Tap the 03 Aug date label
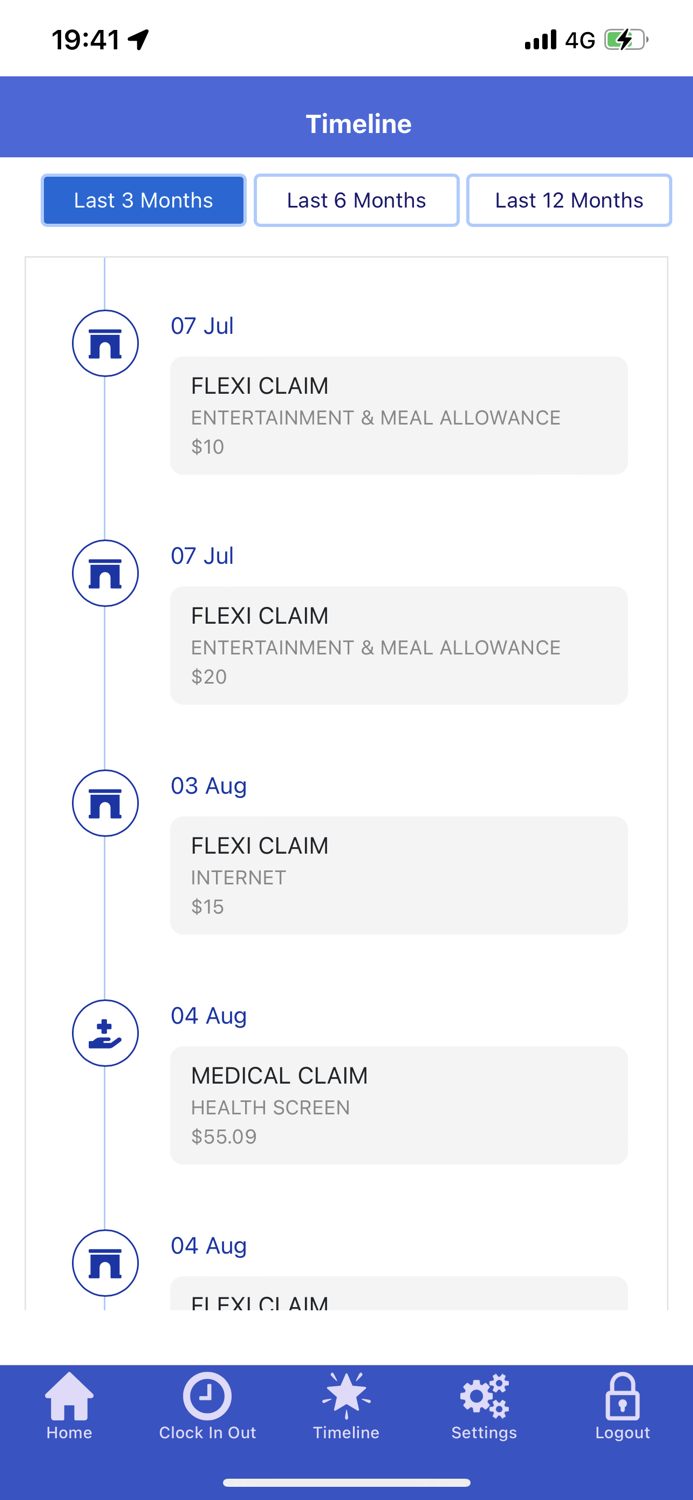The height and width of the screenshot is (1500, 693). pyautogui.click(x=208, y=786)
